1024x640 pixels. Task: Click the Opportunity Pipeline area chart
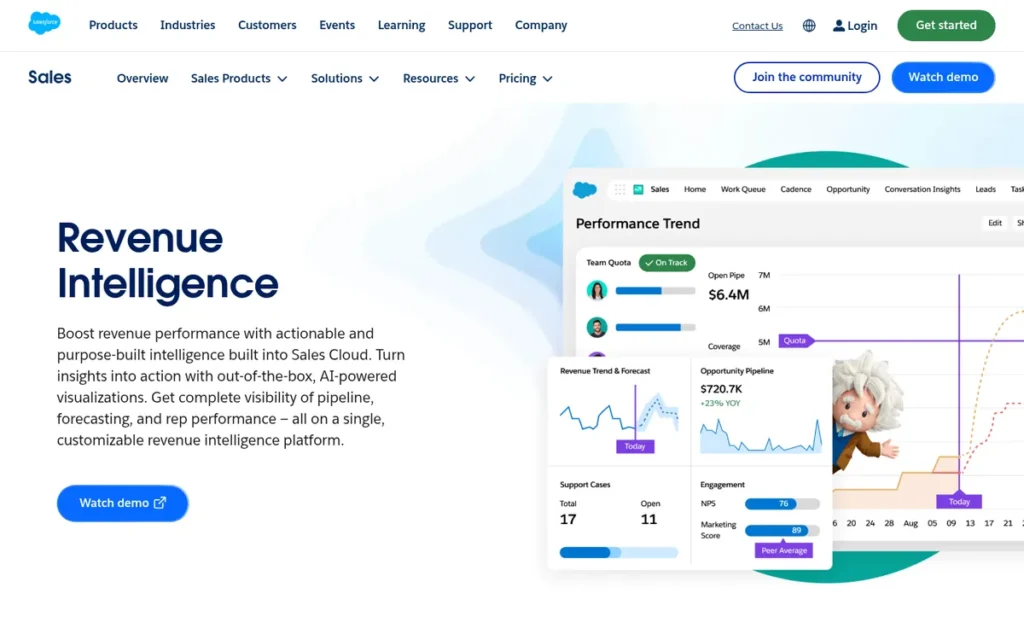coord(761,435)
